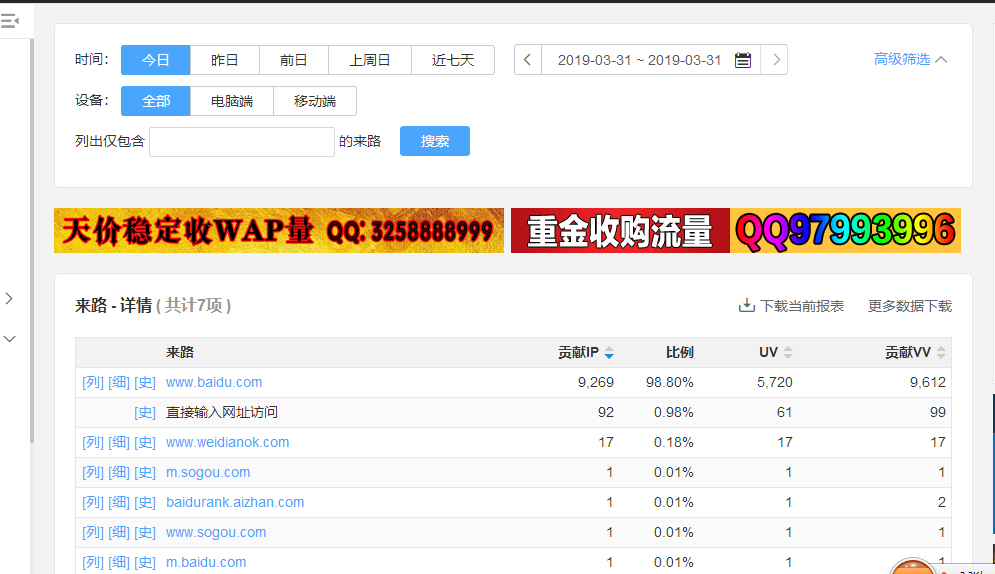Select 上周日 time filter

pyautogui.click(x=370, y=60)
